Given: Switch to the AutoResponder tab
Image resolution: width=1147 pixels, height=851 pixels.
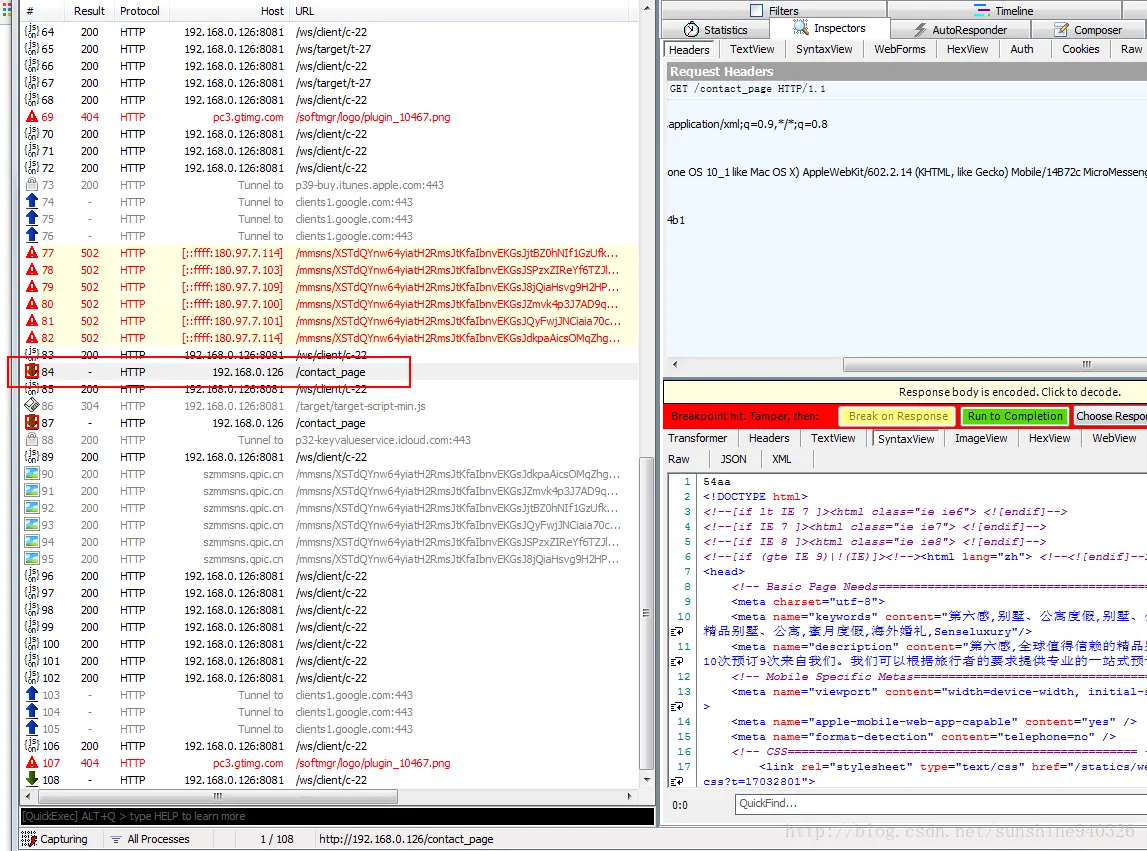Looking at the screenshot, I should tap(960, 30).
